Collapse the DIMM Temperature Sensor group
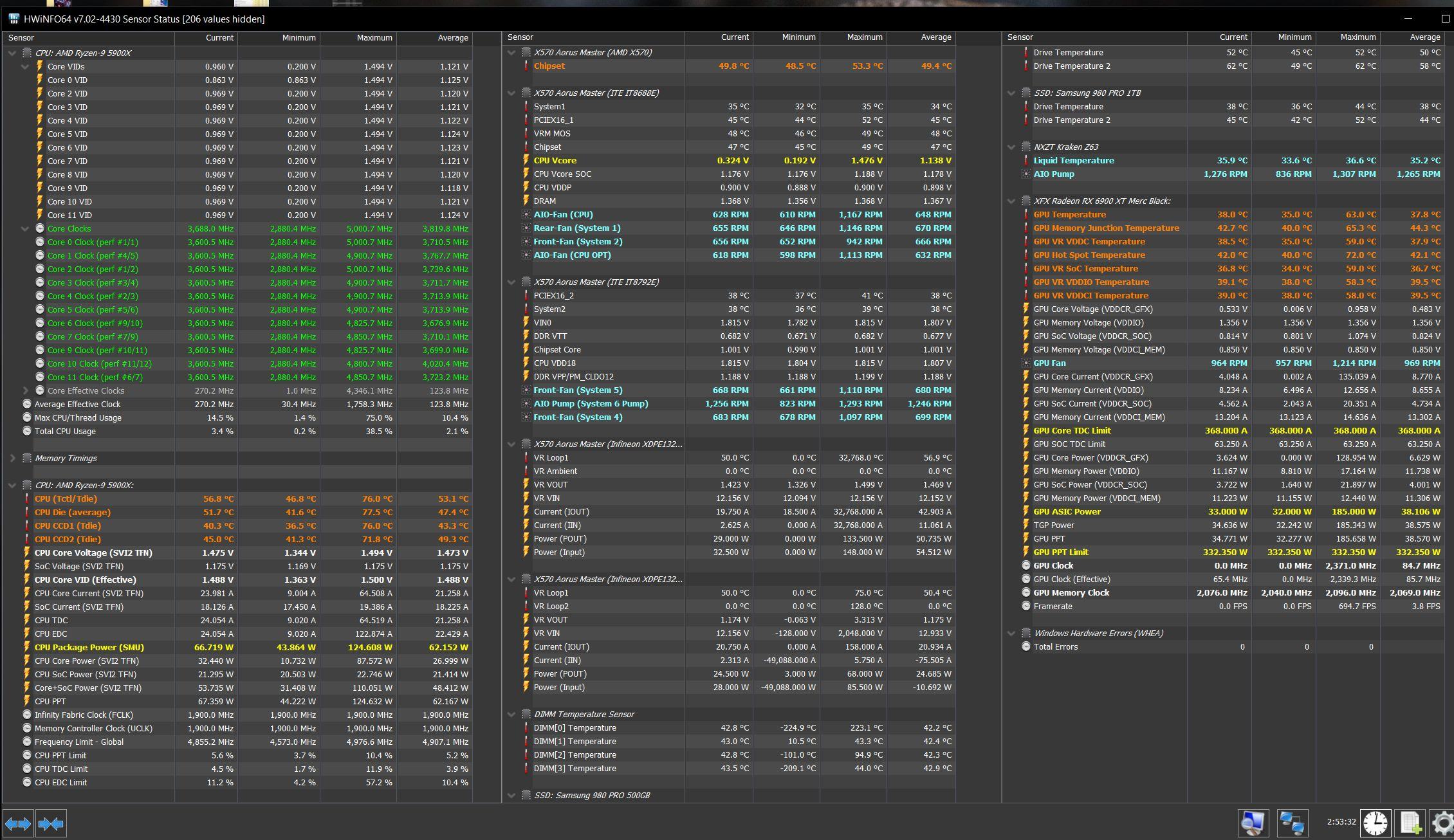 pos(511,714)
